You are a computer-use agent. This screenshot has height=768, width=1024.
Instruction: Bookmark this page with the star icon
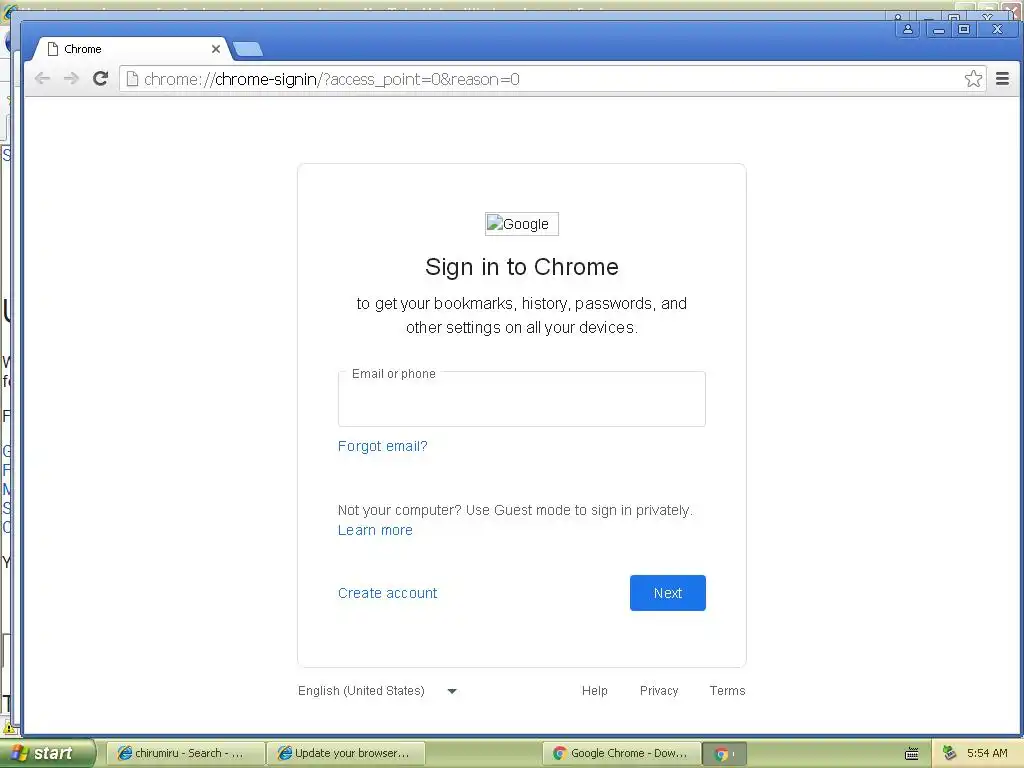973,79
